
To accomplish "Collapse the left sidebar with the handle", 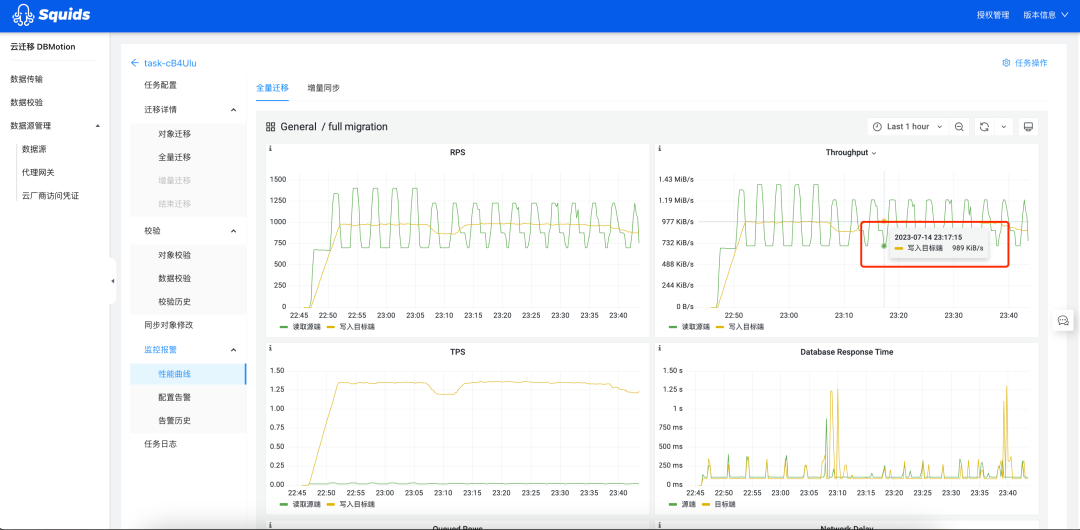I will [112, 281].
